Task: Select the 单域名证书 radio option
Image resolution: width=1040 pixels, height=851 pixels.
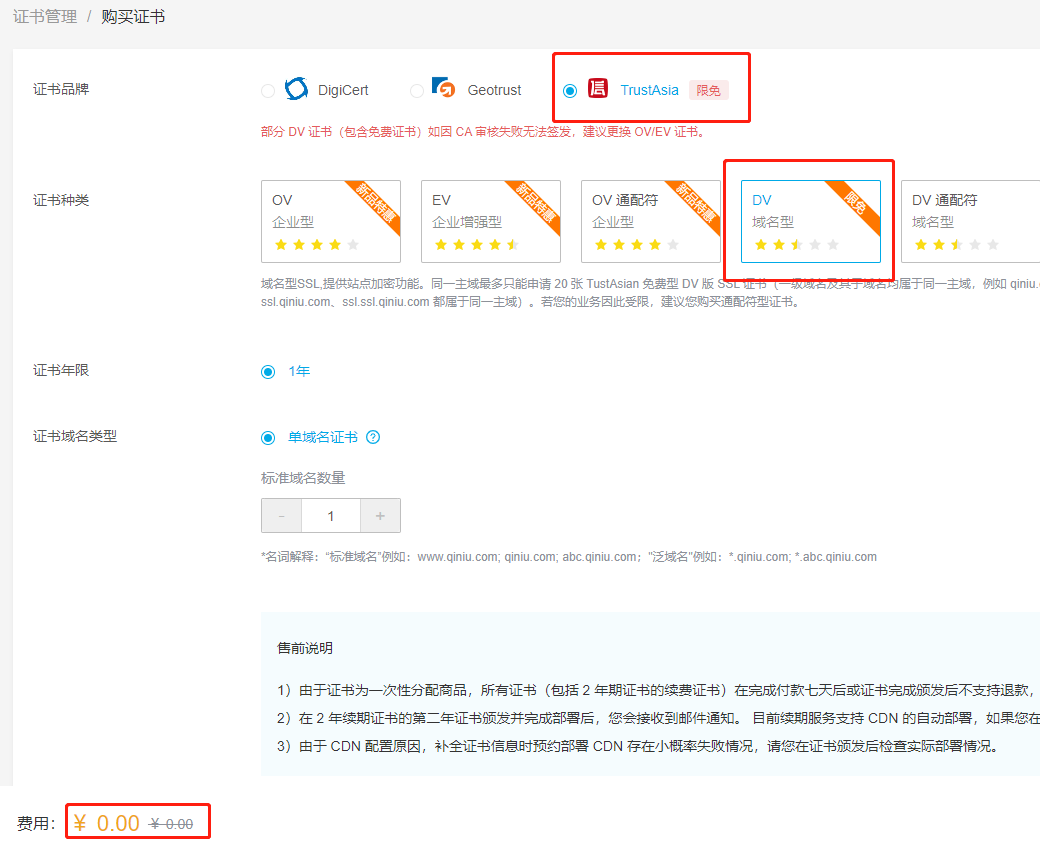Action: 268,438
